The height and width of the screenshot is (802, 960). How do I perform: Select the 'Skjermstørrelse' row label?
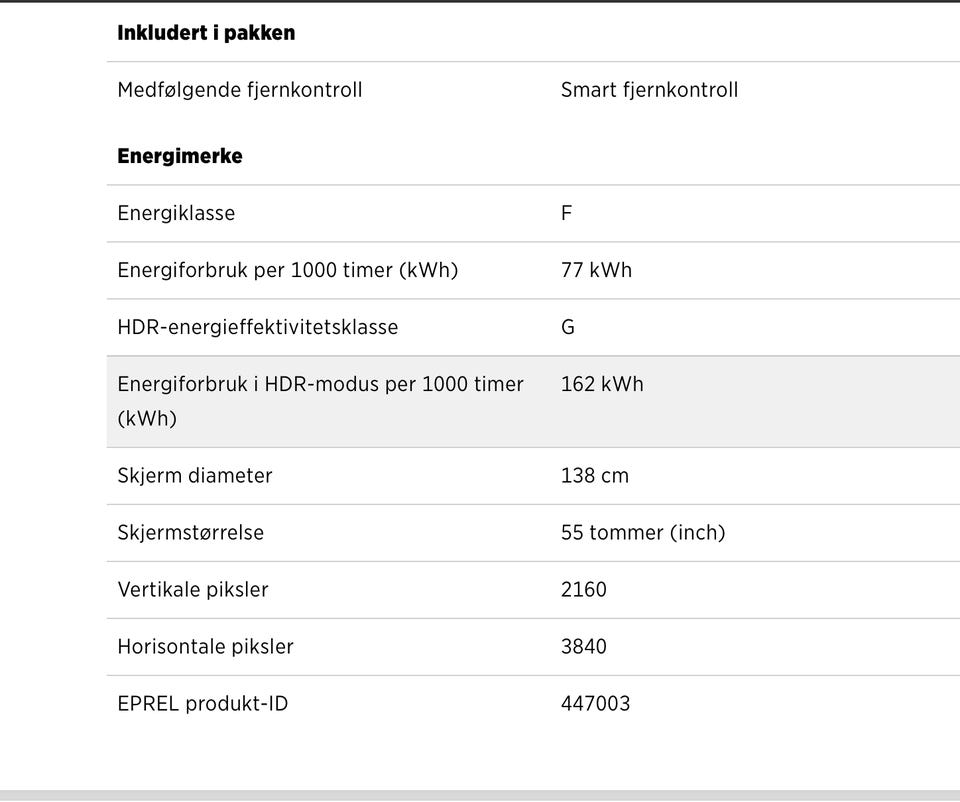190,533
